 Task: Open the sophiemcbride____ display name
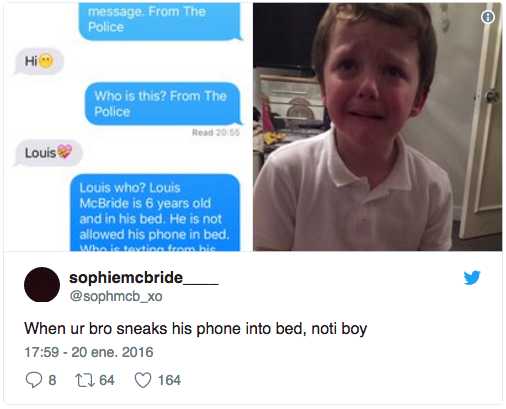coord(144,278)
